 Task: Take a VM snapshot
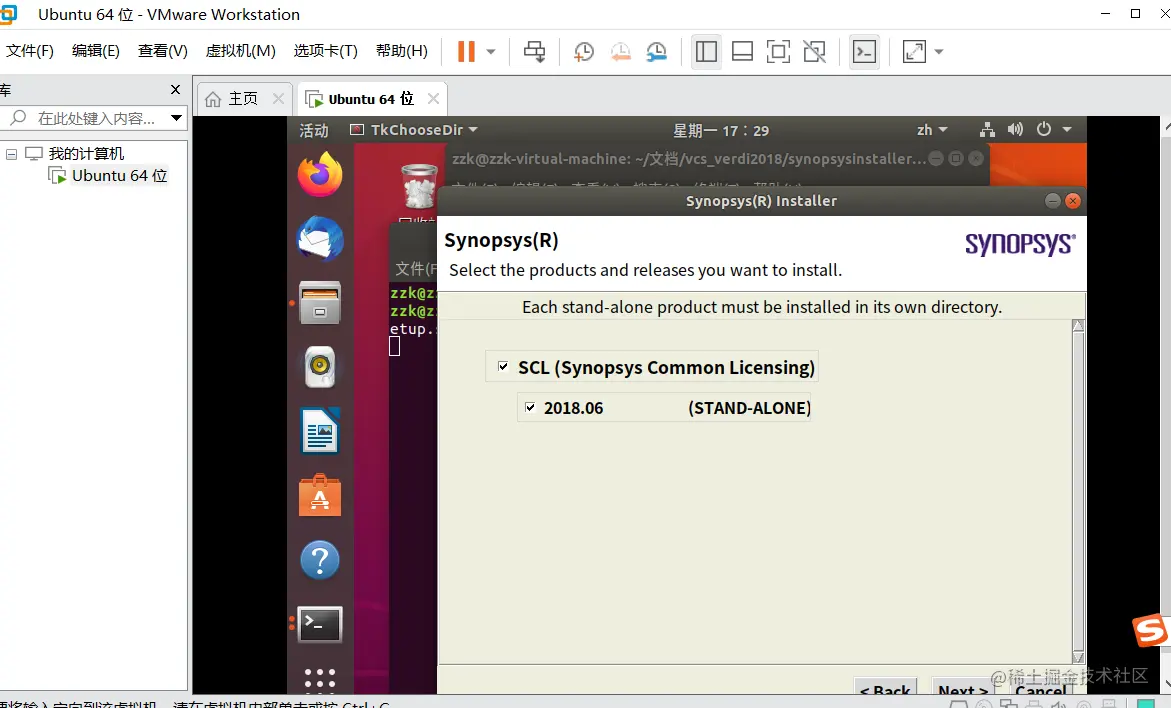click(x=583, y=52)
